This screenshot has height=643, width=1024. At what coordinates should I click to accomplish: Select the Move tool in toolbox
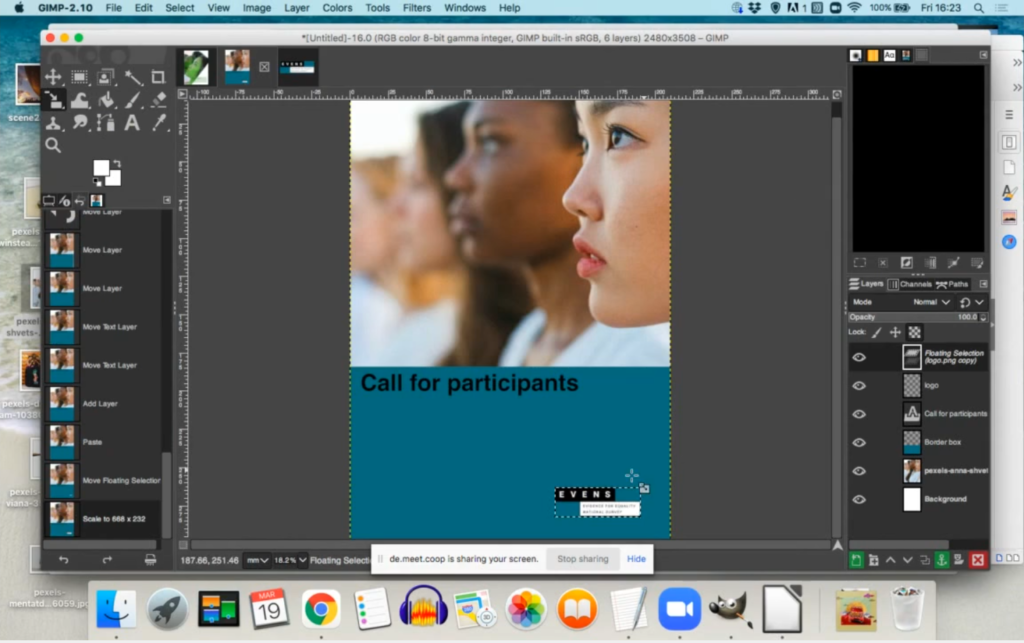[x=53, y=77]
